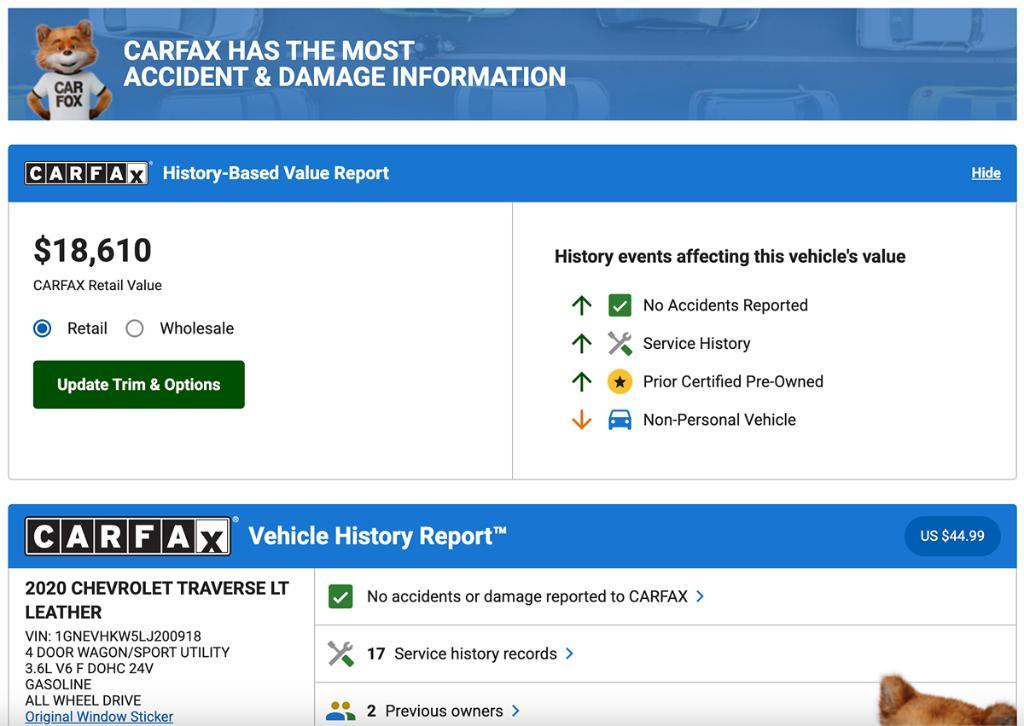Click the Car Fox mascot in the banner
The image size is (1024, 726).
(68, 70)
